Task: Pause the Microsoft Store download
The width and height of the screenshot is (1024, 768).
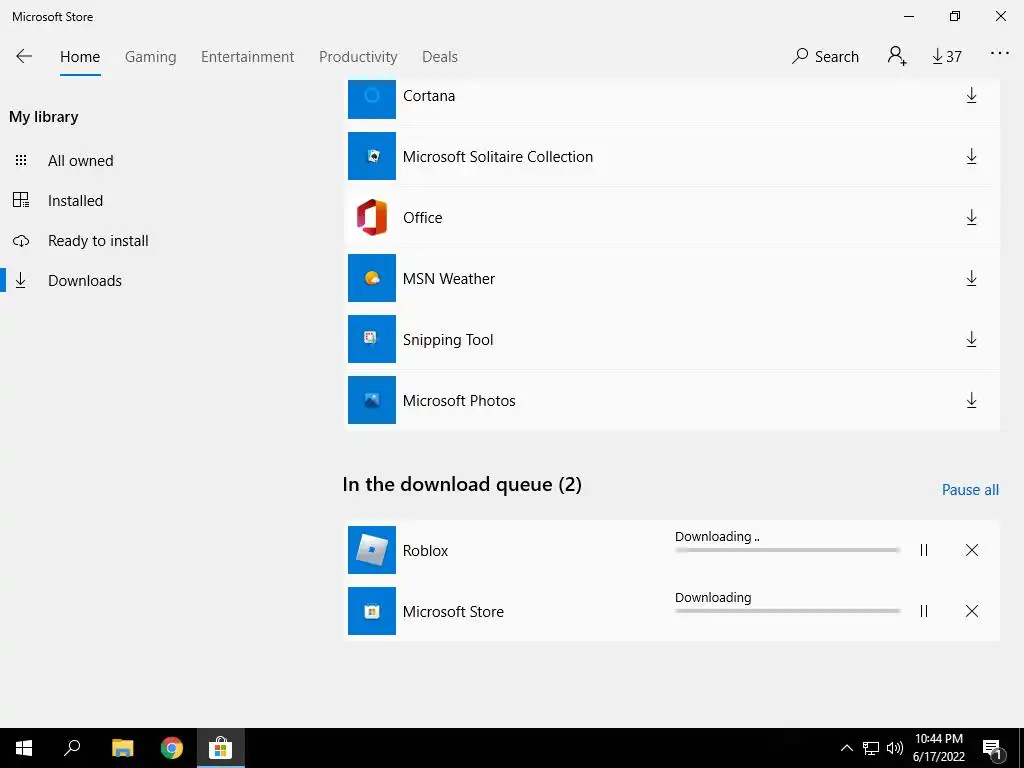Action: [x=923, y=611]
